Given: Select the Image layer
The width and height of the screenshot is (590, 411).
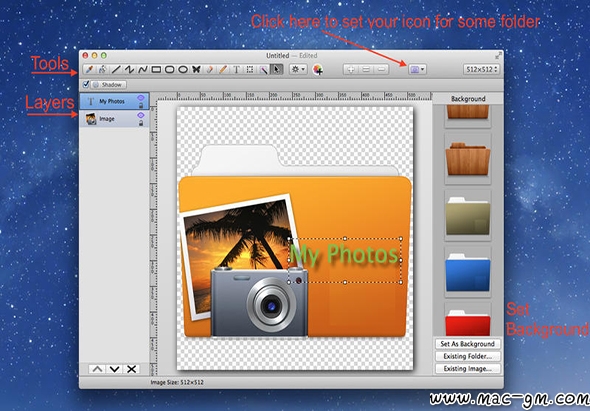Looking at the screenshot, I should click(114, 119).
